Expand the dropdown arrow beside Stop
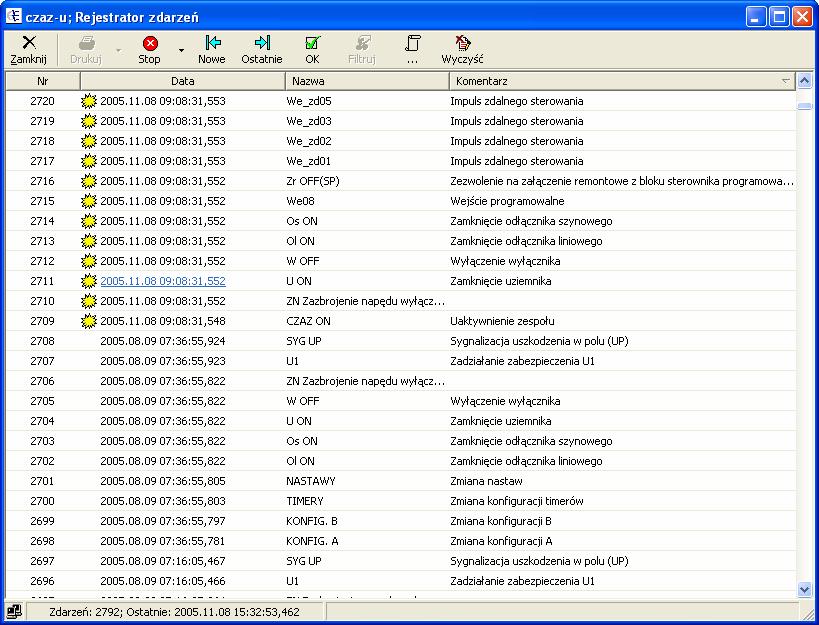This screenshot has width=819, height=625. coord(181,51)
